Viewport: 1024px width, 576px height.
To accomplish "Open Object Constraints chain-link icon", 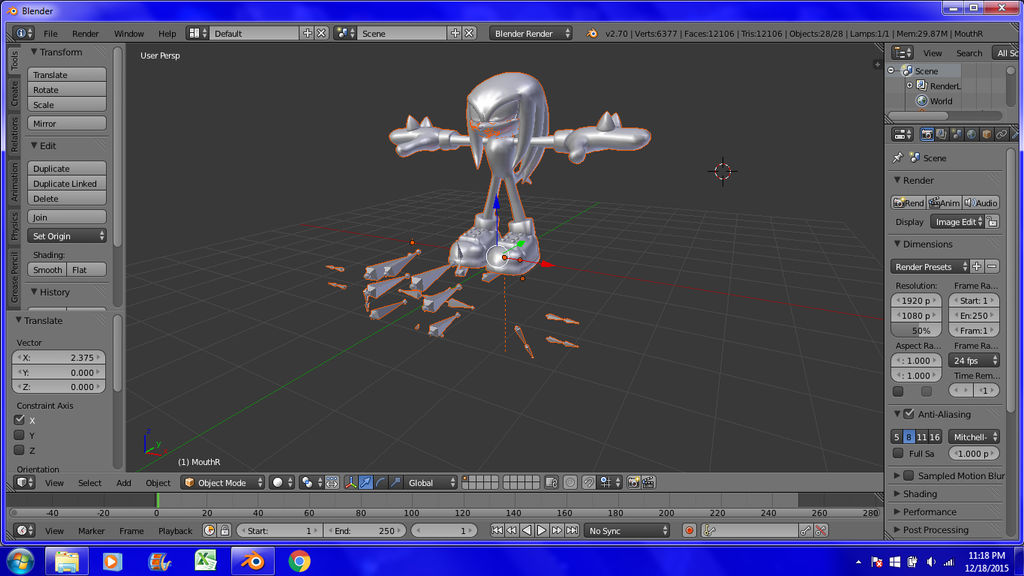I will point(1002,134).
